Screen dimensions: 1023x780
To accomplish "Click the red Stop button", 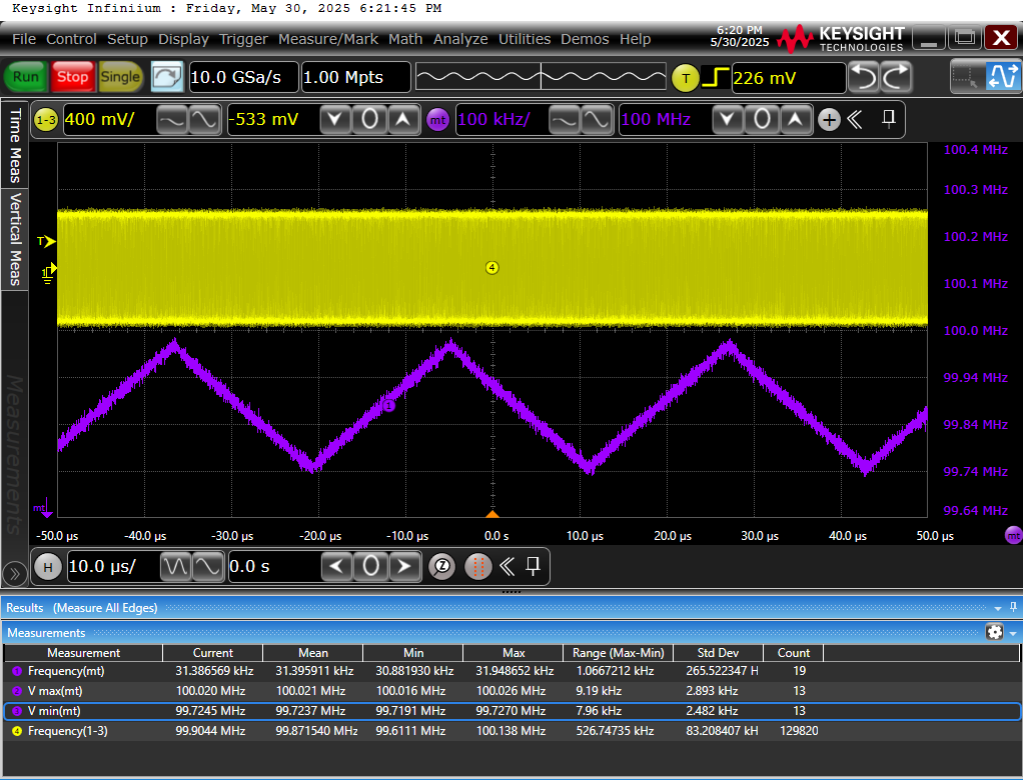I will click(x=72, y=77).
